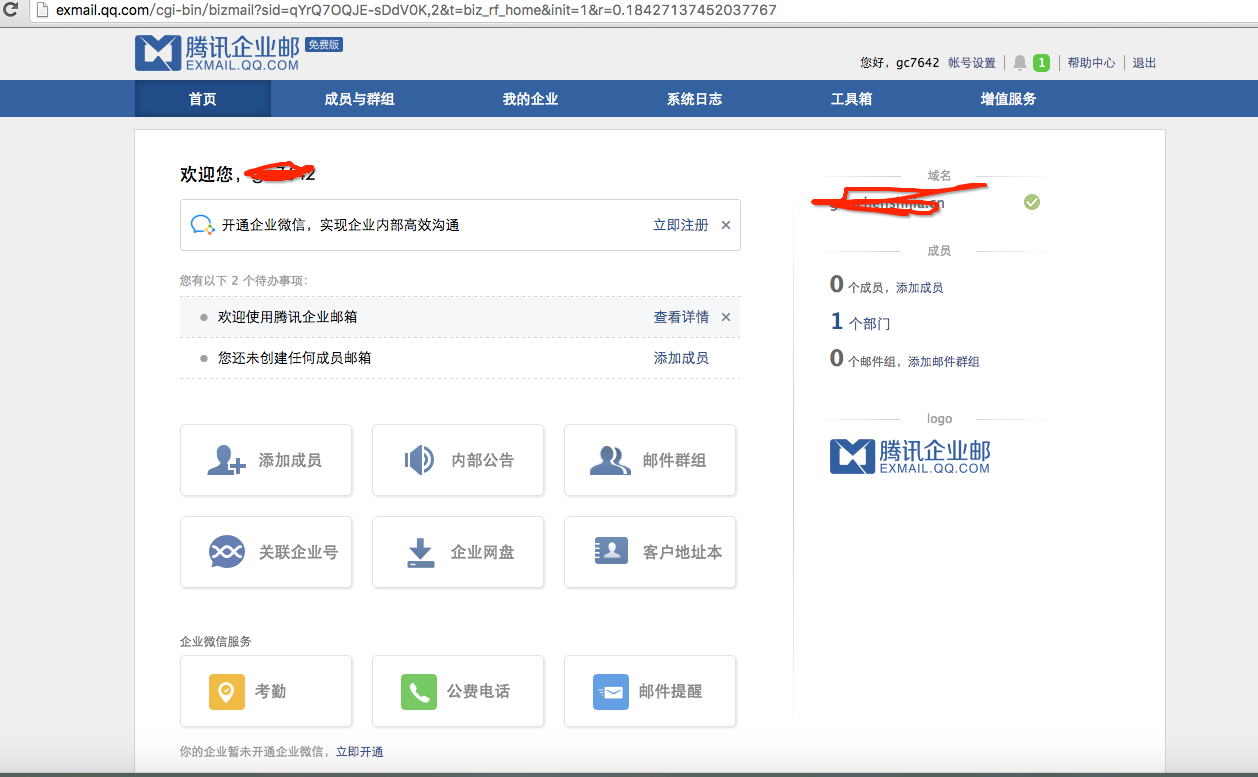Go to 系统日志 tab

[694, 99]
